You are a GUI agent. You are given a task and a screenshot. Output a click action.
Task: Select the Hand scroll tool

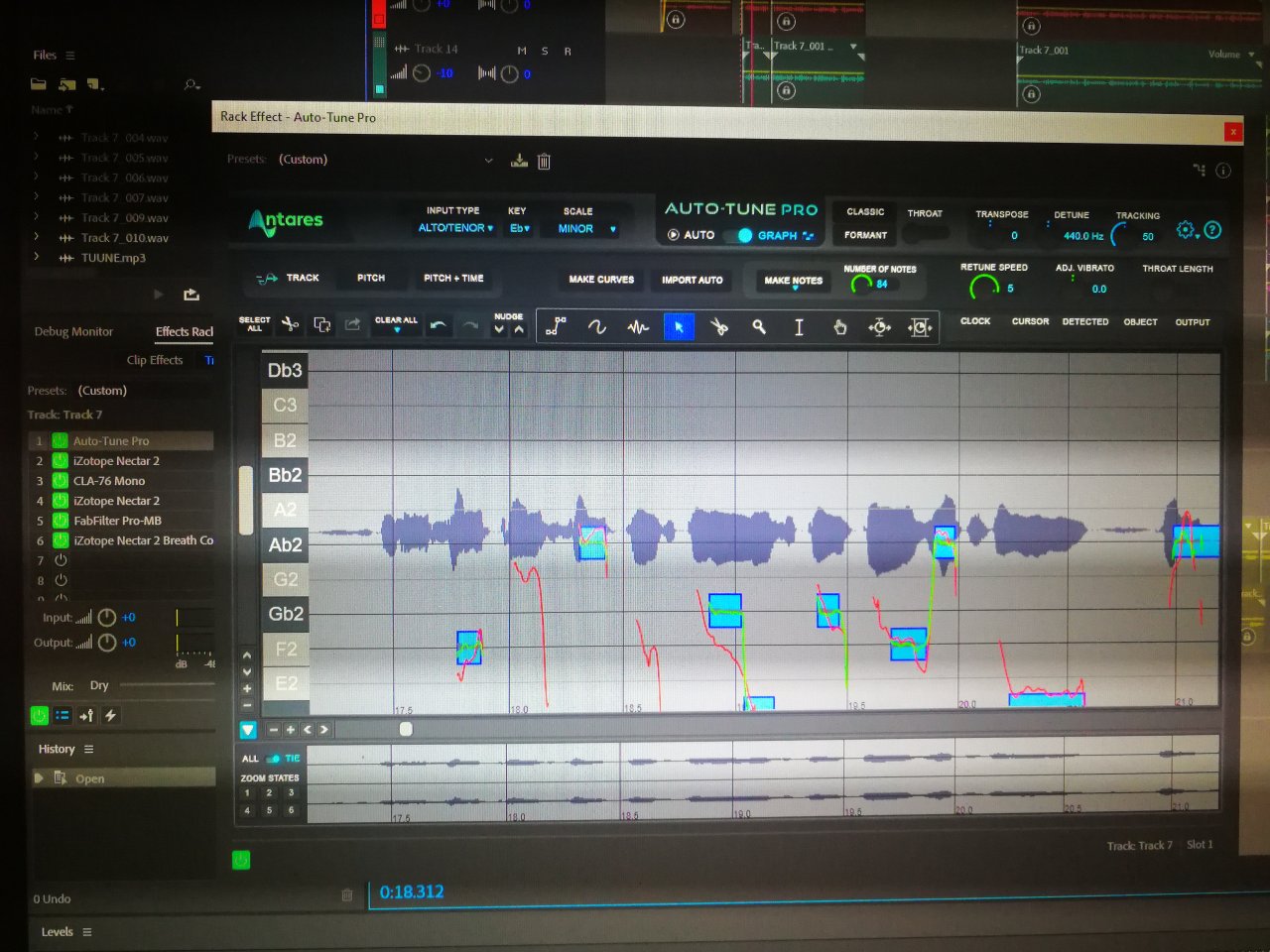839,326
